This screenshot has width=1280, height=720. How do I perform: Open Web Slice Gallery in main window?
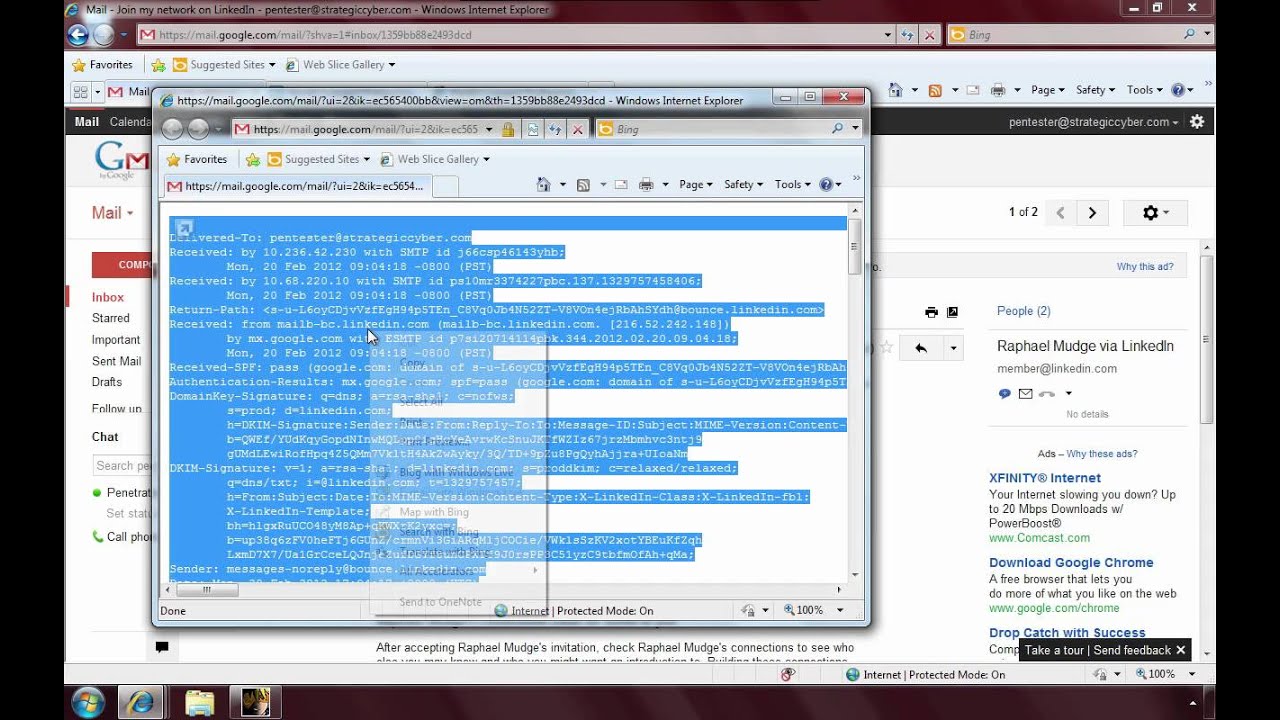340,65
